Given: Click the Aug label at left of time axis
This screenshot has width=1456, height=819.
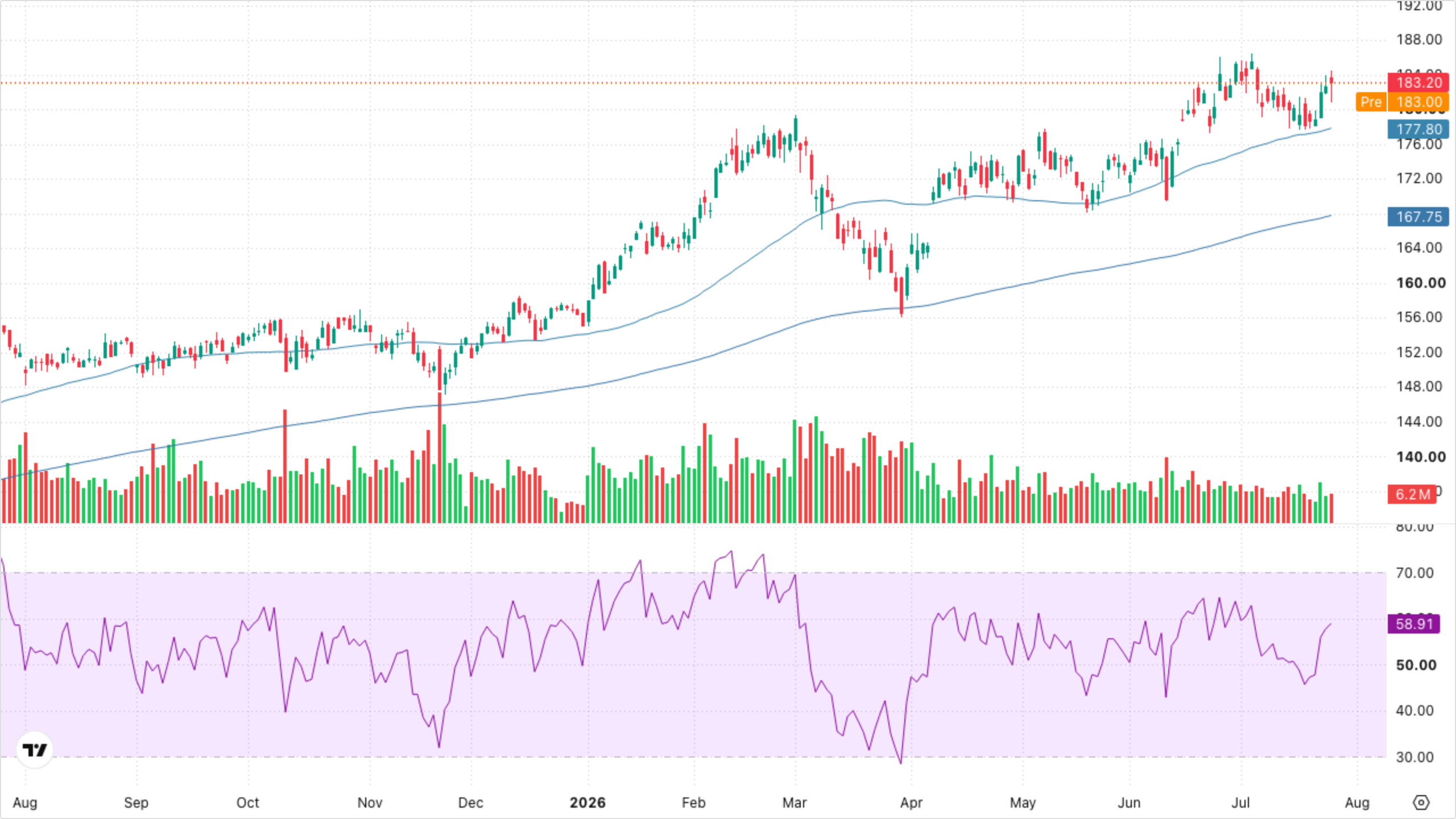Looking at the screenshot, I should coord(25,803).
